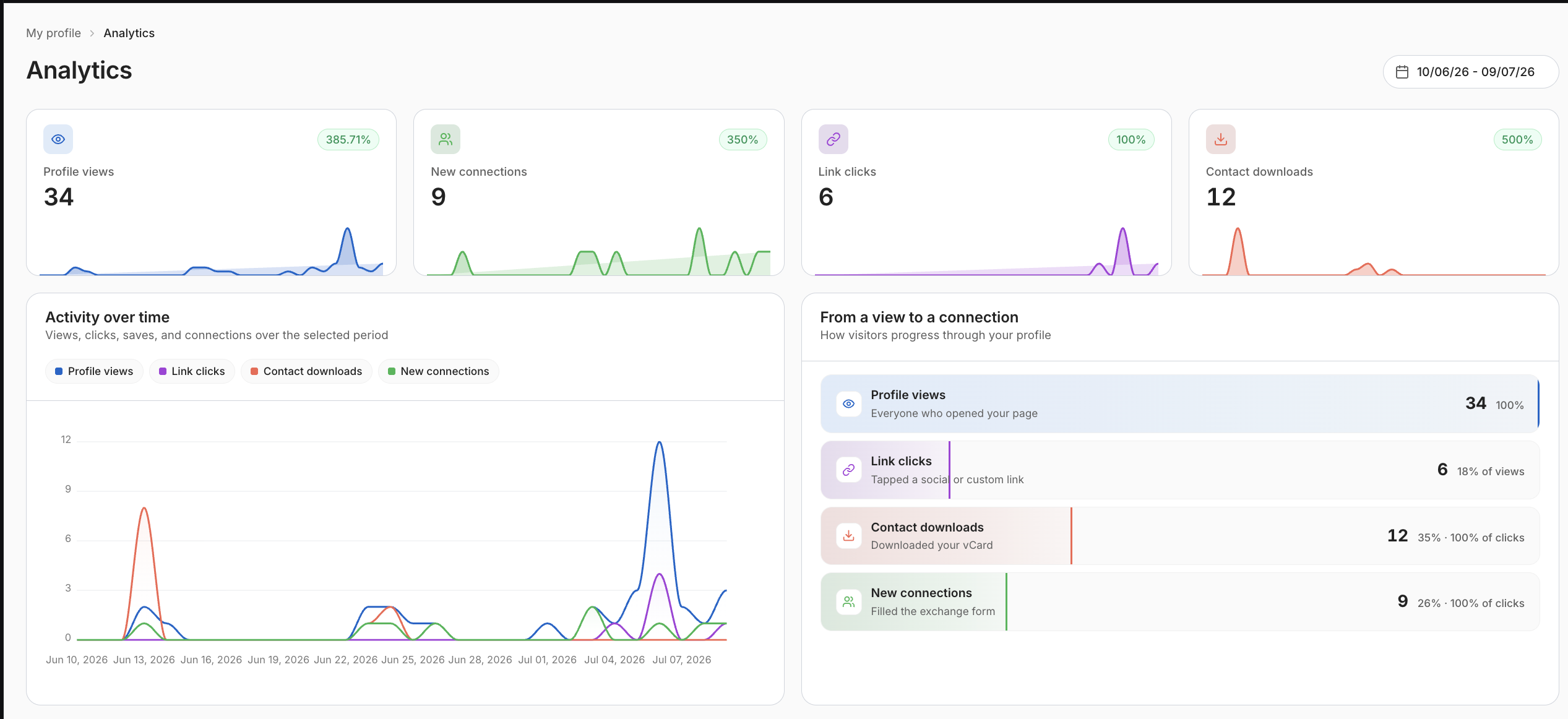The image size is (1568, 719).
Task: Click the calendar icon in date picker
Action: coord(1402,72)
